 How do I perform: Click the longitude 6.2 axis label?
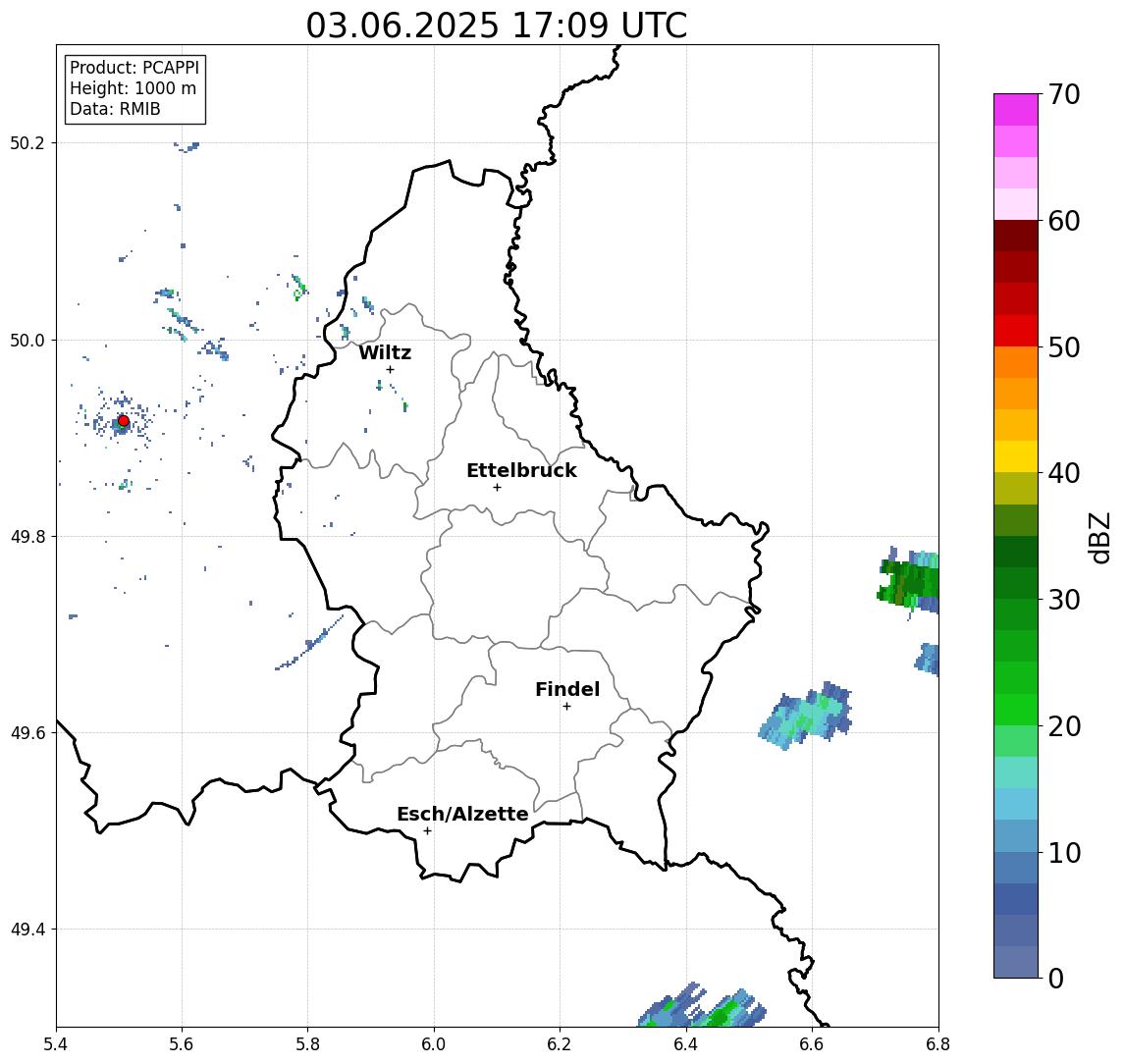(x=560, y=1044)
